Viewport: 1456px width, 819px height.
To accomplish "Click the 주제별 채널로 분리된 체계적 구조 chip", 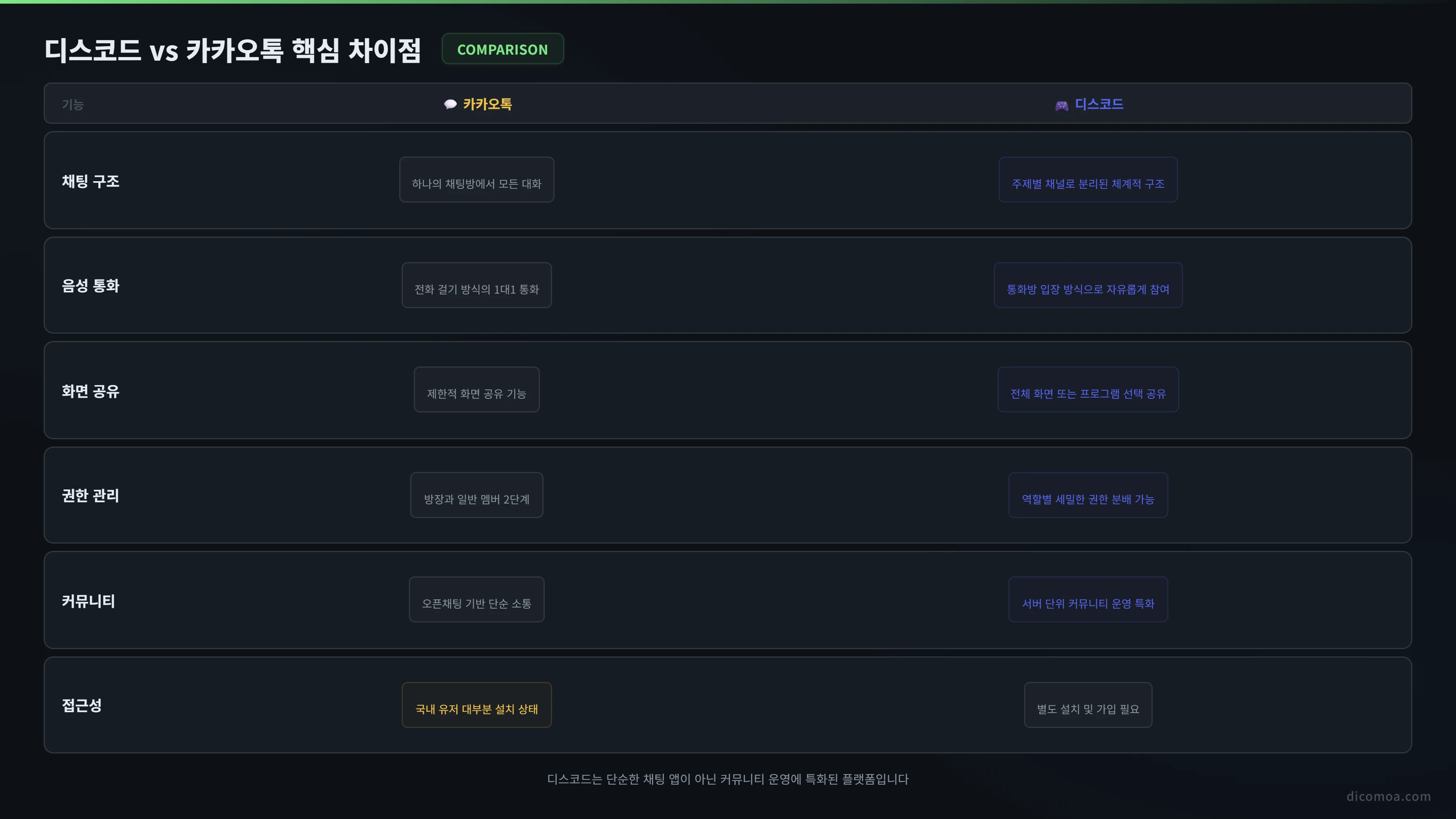I will [x=1088, y=180].
